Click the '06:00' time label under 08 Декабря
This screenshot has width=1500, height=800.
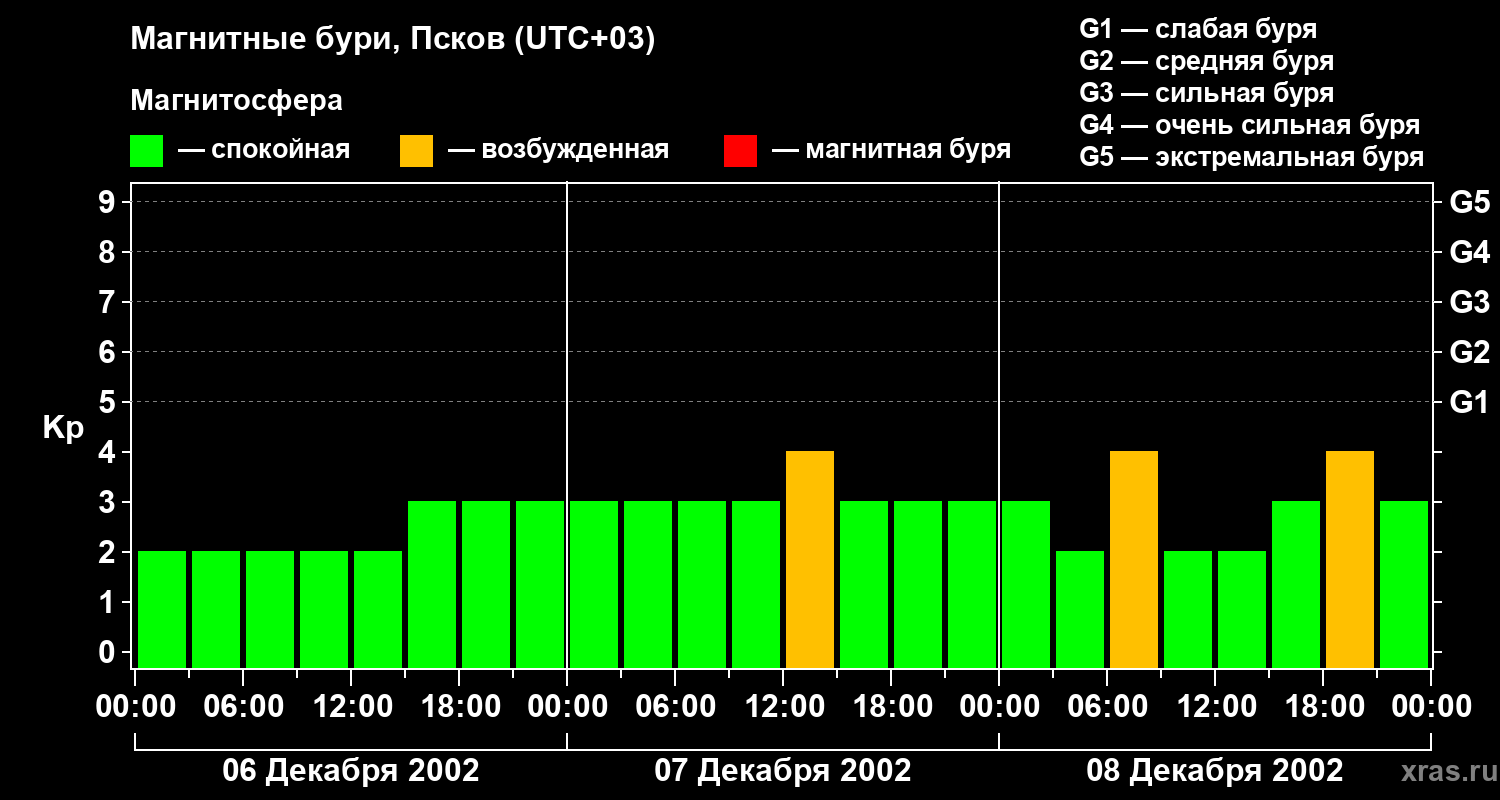1107,707
